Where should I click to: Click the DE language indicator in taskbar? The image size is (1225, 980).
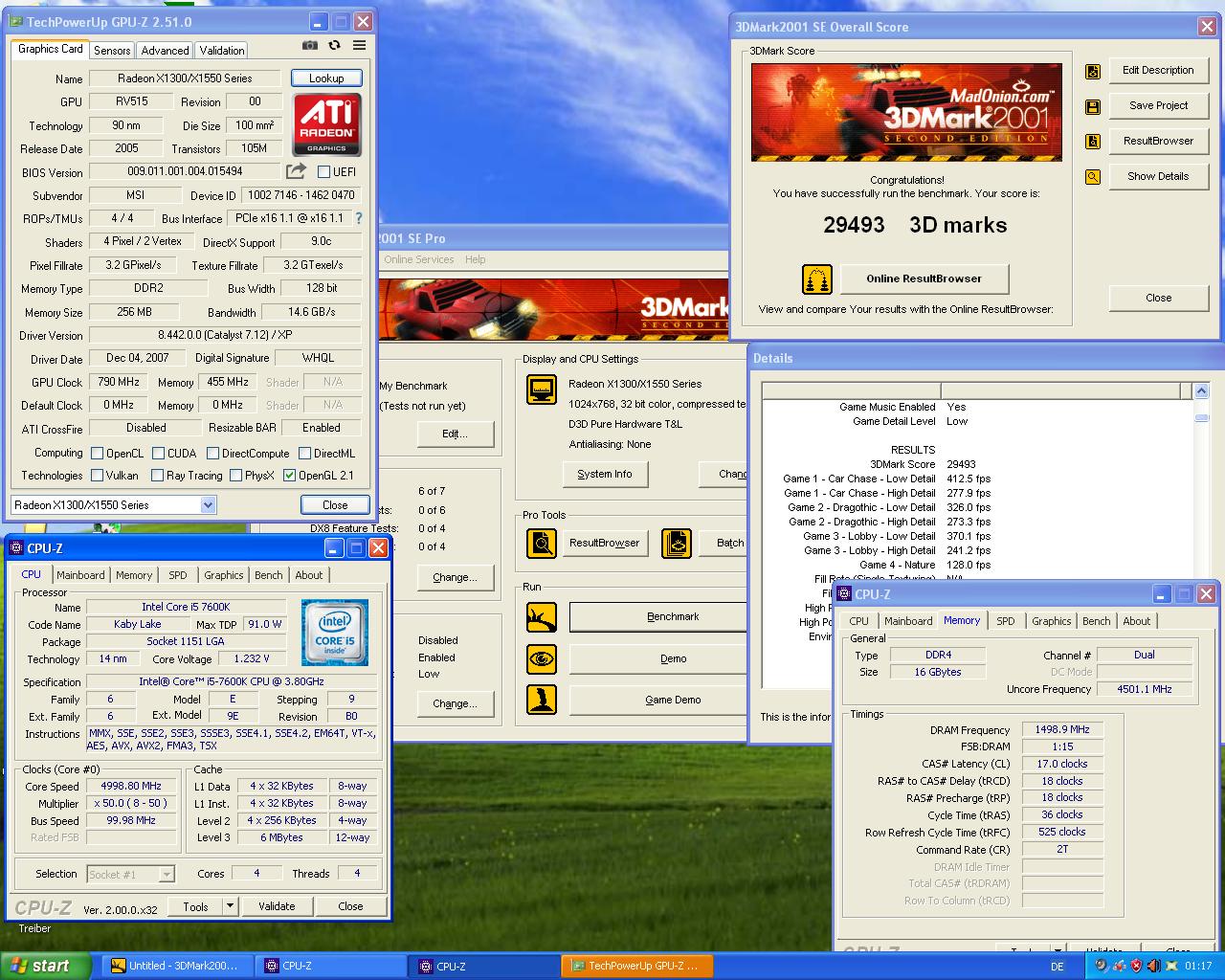pos(1058,967)
